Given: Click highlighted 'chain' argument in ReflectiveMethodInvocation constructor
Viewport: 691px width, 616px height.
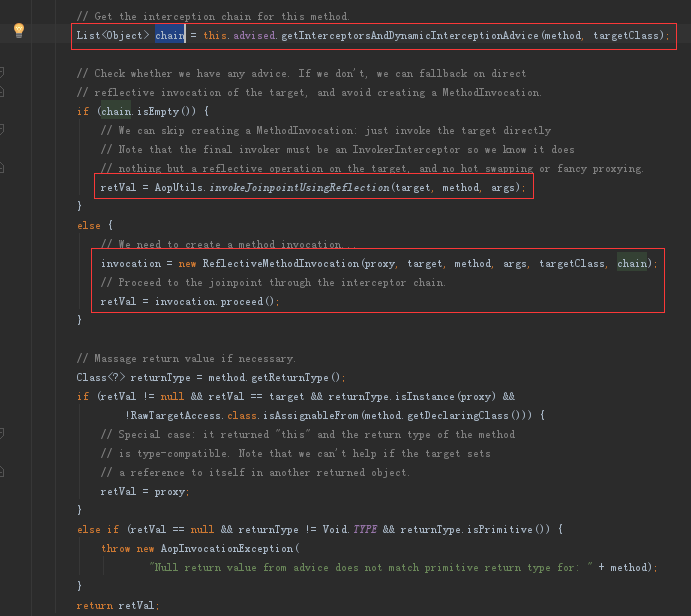Looking at the screenshot, I should 632,263.
